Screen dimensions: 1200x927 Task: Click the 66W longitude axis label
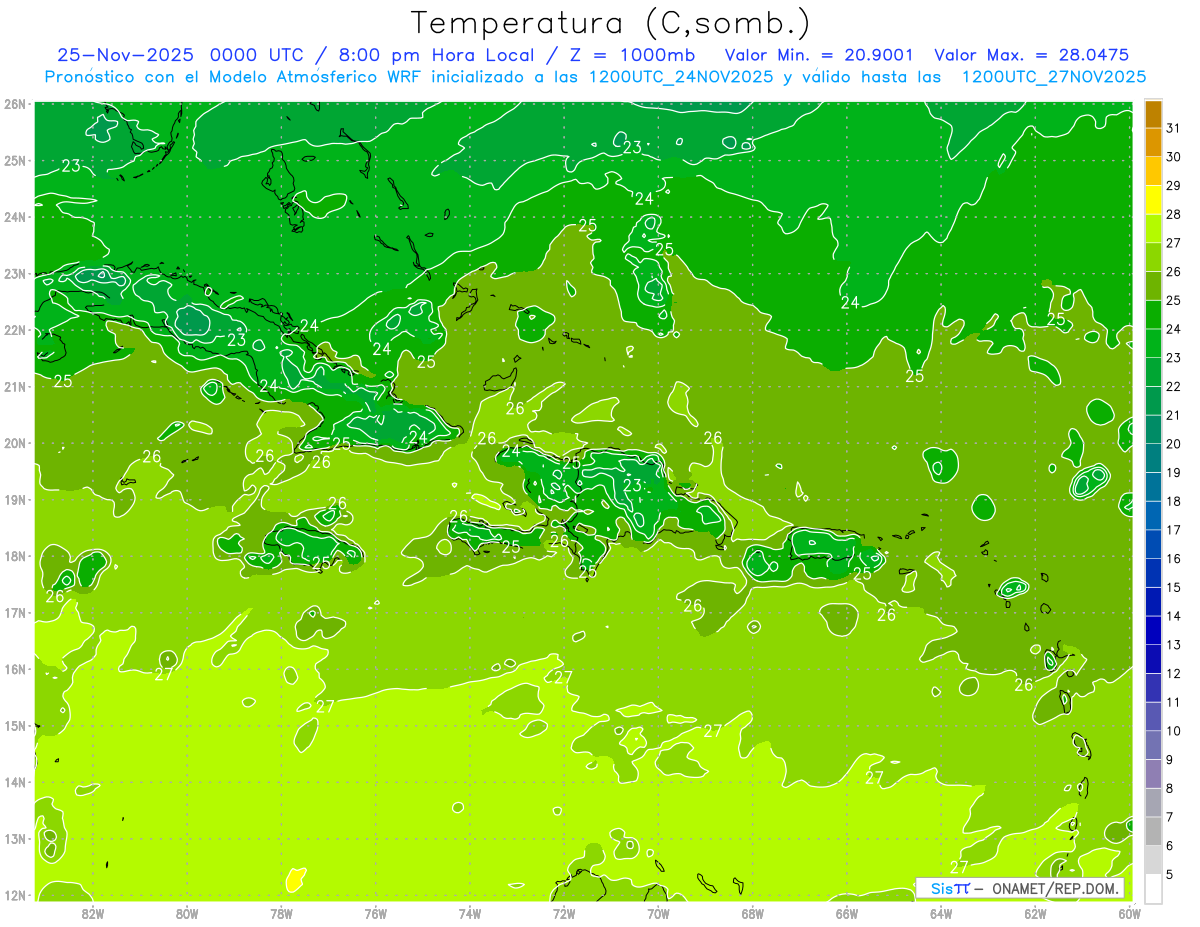(x=847, y=913)
